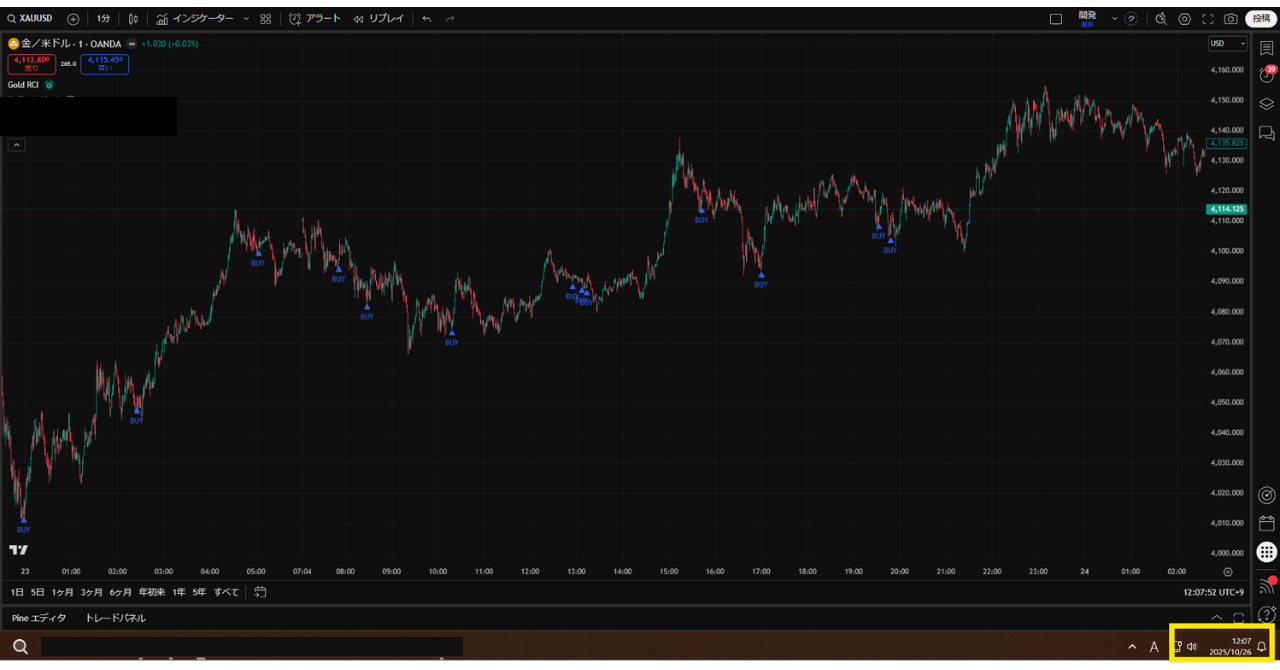1280x670 pixels.
Task: Open the アラート (alert) creation tool
Action: click(x=314, y=19)
